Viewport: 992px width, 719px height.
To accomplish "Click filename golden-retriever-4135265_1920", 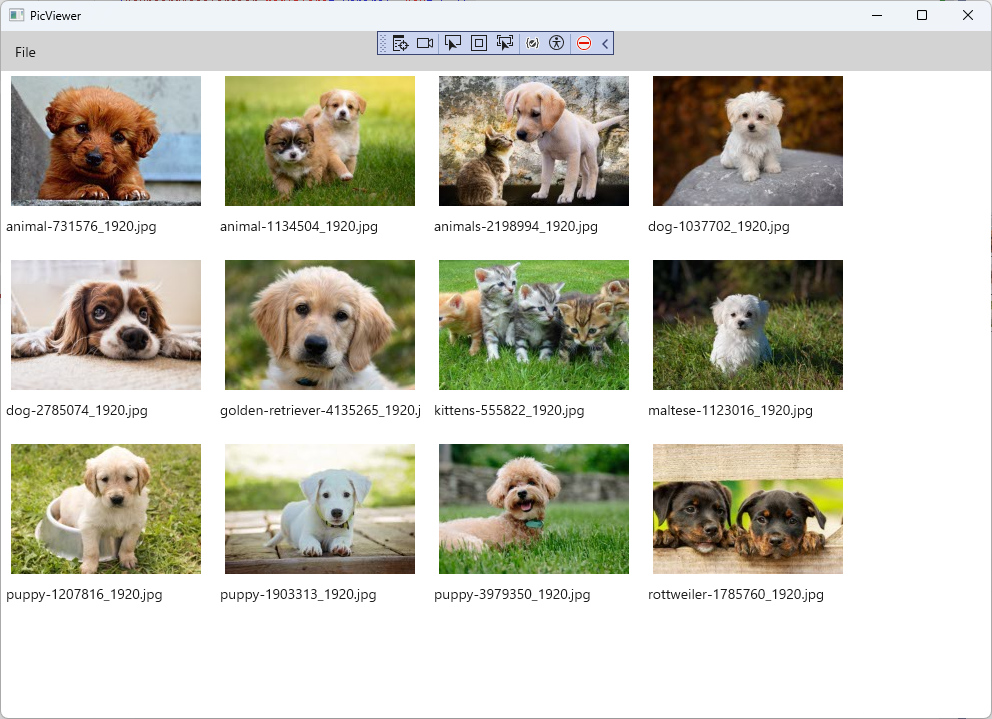I will tap(320, 411).
